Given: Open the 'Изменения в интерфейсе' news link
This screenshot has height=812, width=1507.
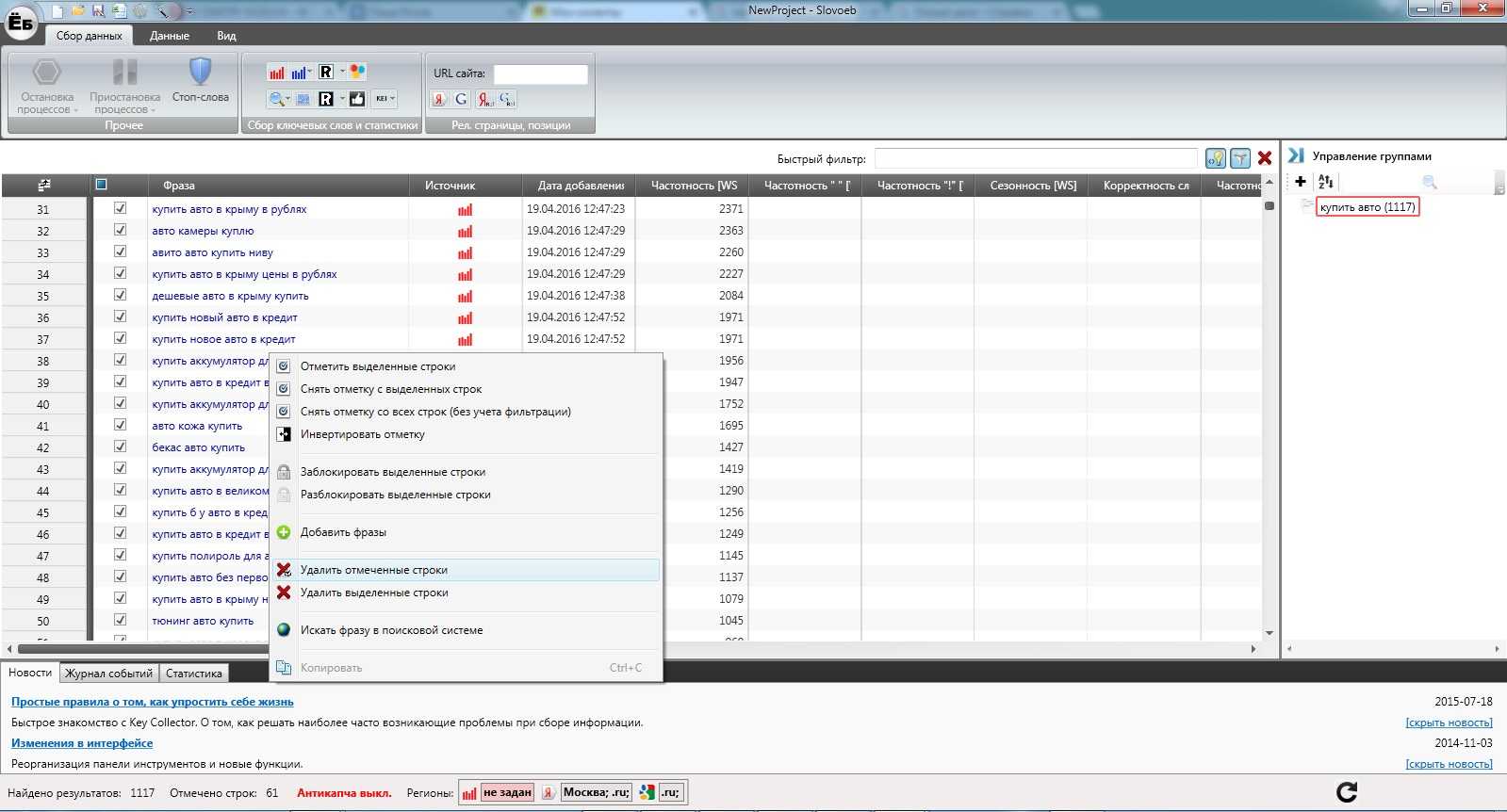Looking at the screenshot, I should pos(82,743).
